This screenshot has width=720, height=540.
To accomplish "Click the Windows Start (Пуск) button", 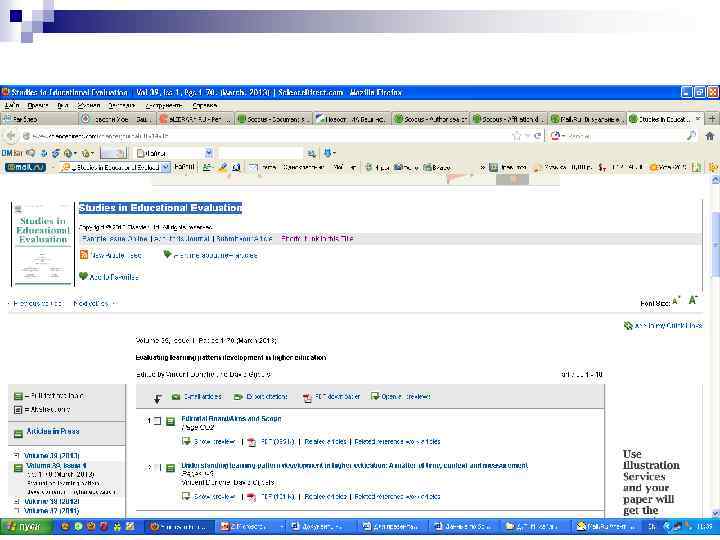I will [x=26, y=526].
